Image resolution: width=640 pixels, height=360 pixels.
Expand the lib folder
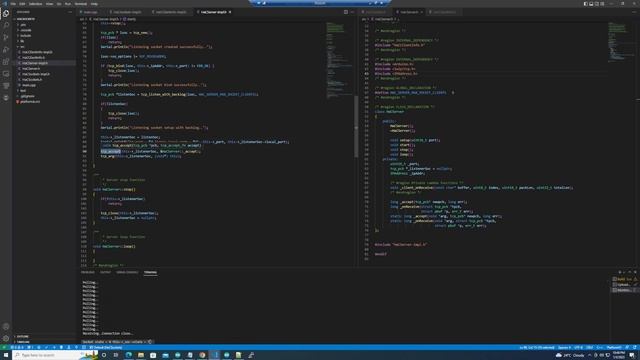click(22, 41)
